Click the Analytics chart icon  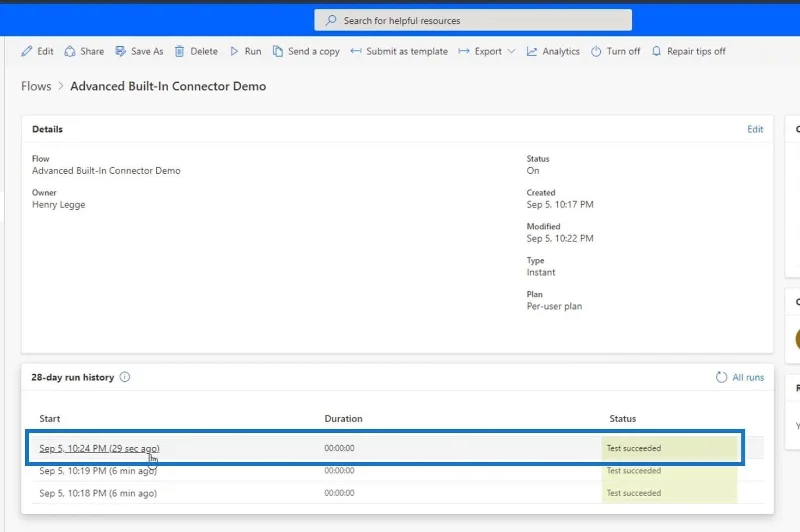click(532, 51)
